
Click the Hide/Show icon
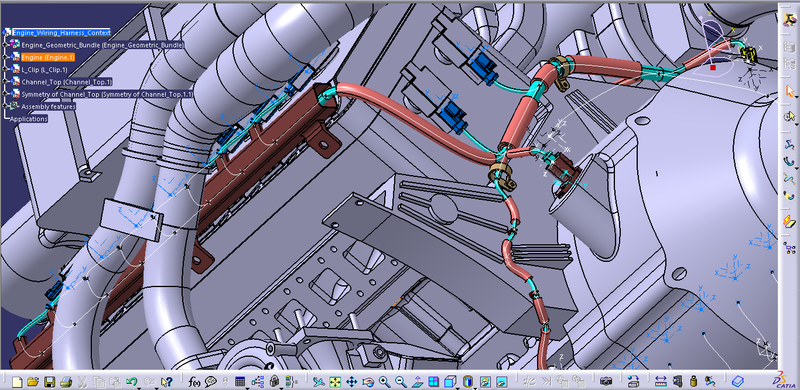click(485, 381)
